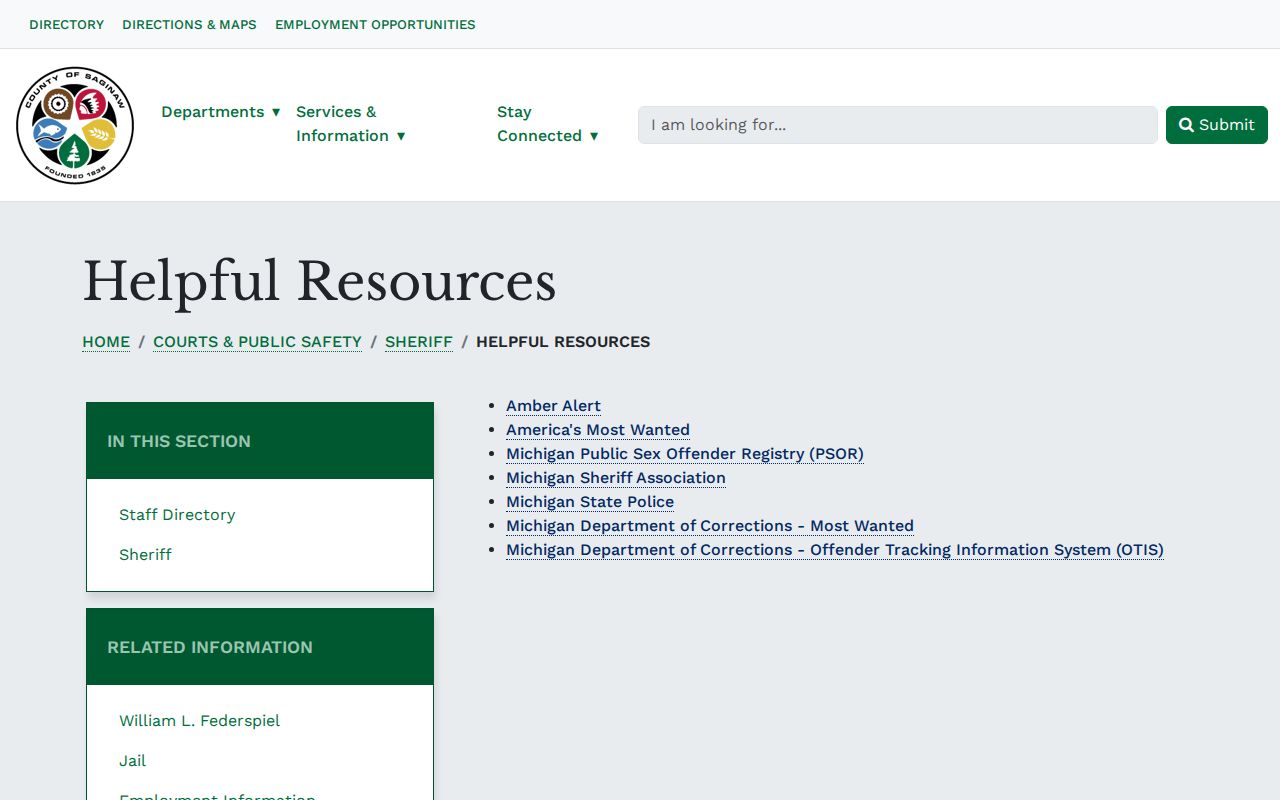Open Courts & Public Safety breadcrumb
The width and height of the screenshot is (1280, 800).
click(x=257, y=342)
